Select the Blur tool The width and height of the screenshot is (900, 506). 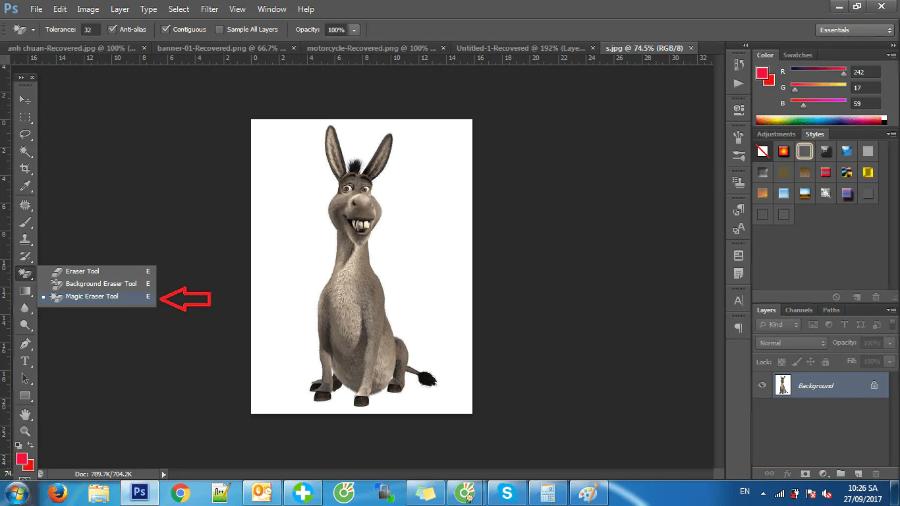tap(25, 308)
